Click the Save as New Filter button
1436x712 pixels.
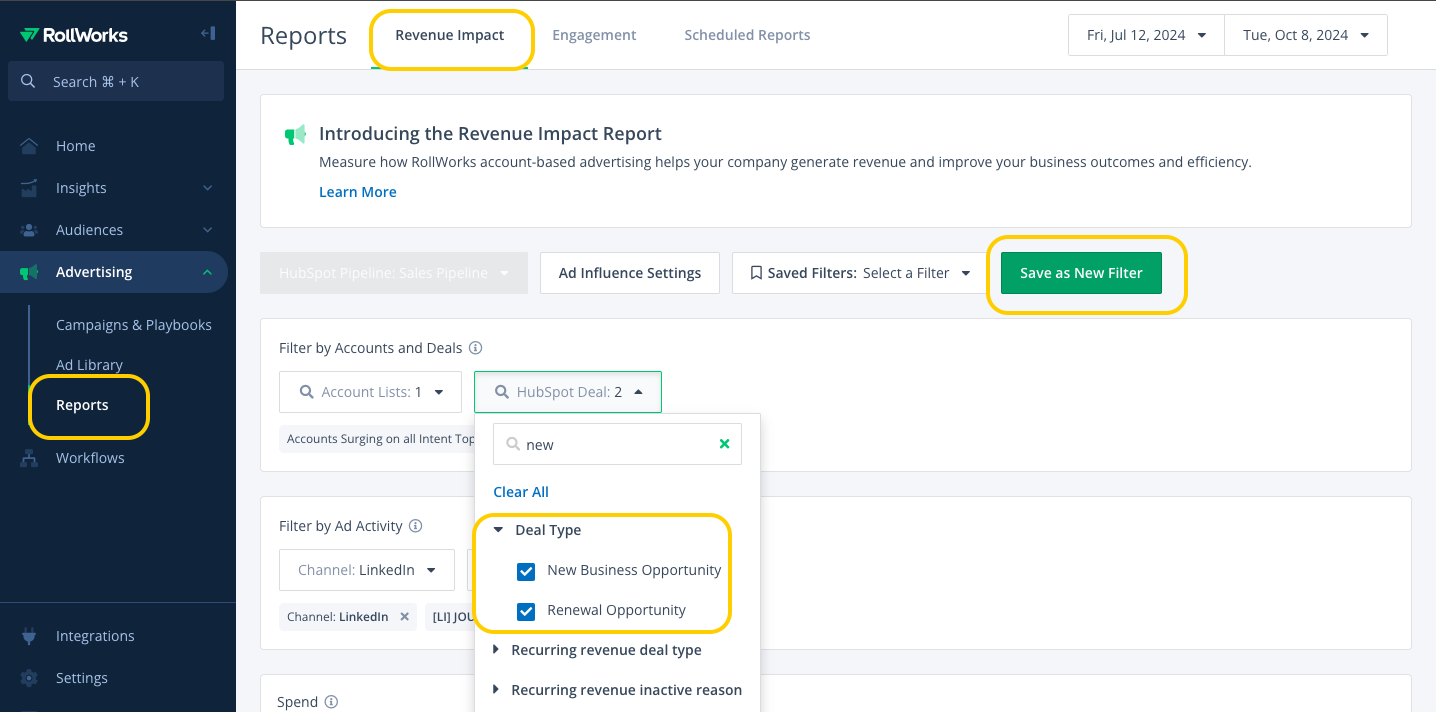tap(1081, 273)
